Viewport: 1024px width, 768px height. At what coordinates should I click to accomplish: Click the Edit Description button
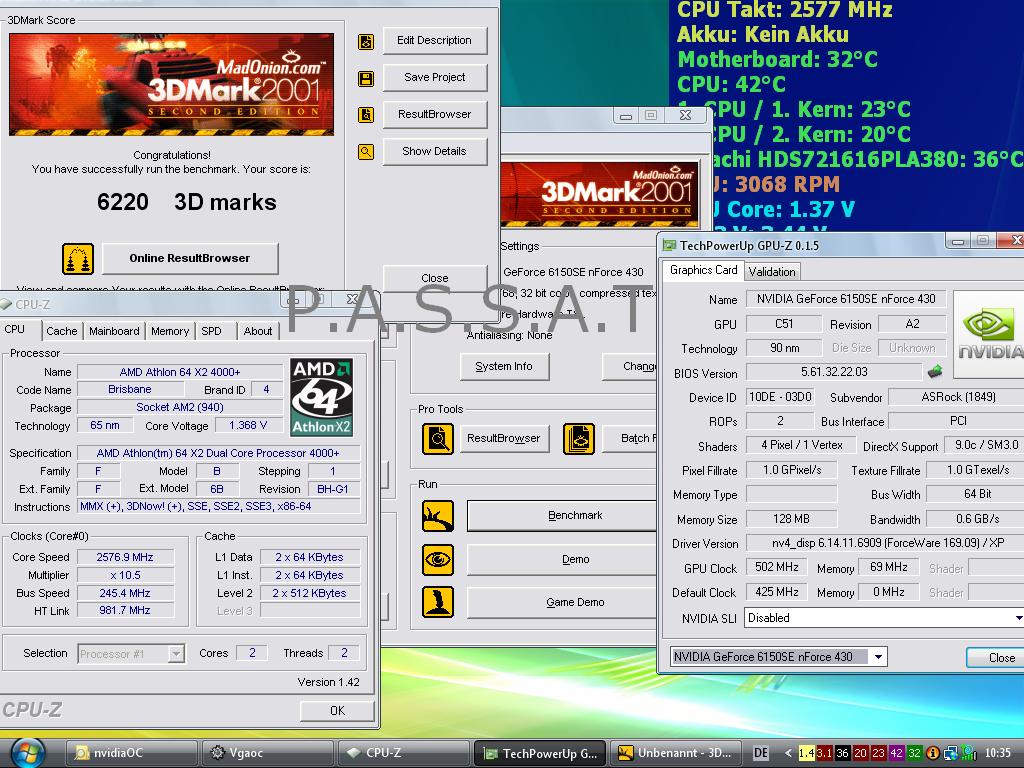[x=434, y=40]
